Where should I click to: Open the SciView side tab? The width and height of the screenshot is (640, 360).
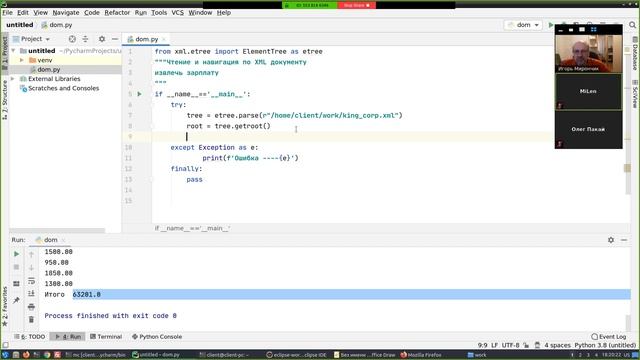tap(635, 94)
